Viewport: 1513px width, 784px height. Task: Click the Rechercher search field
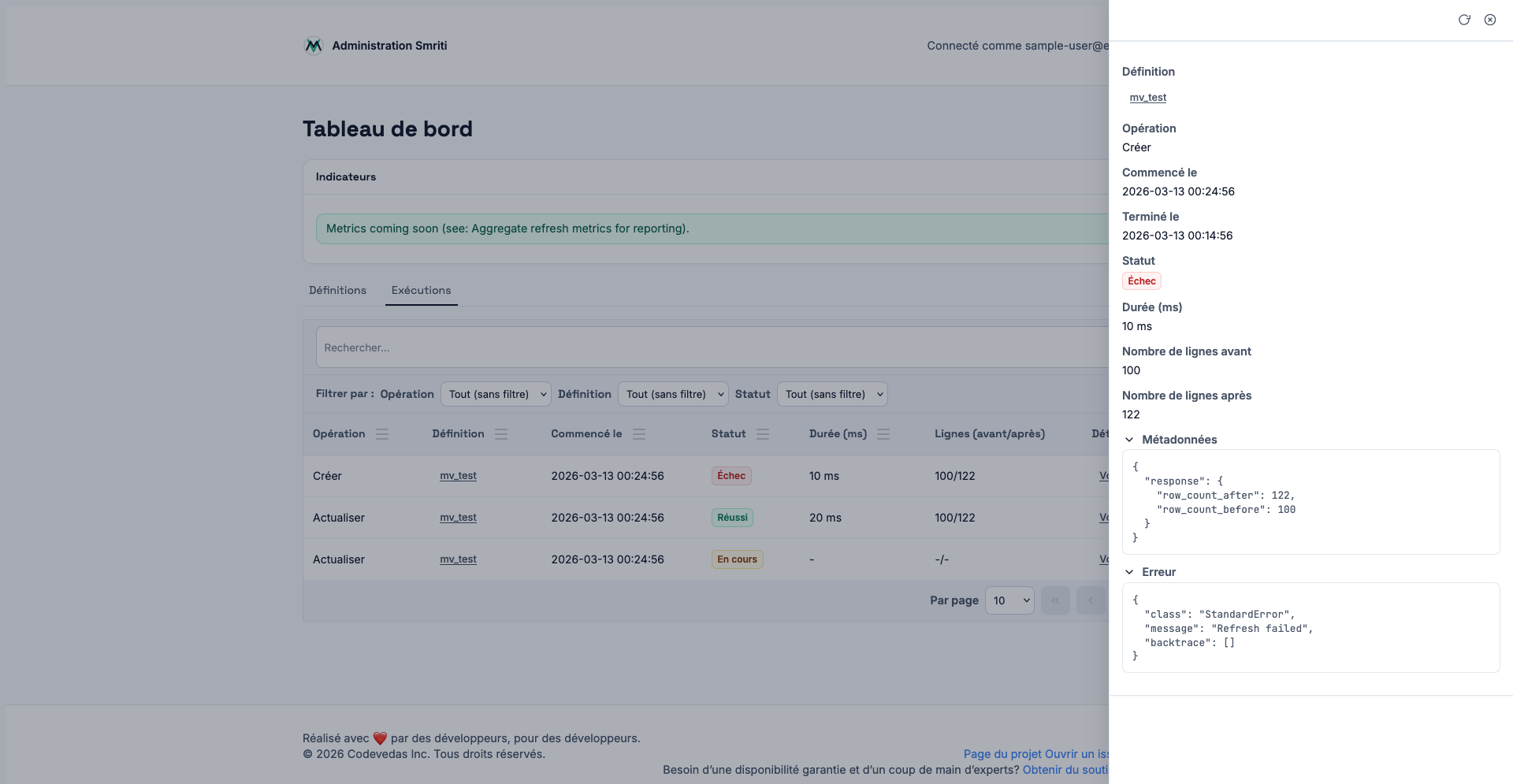point(709,347)
